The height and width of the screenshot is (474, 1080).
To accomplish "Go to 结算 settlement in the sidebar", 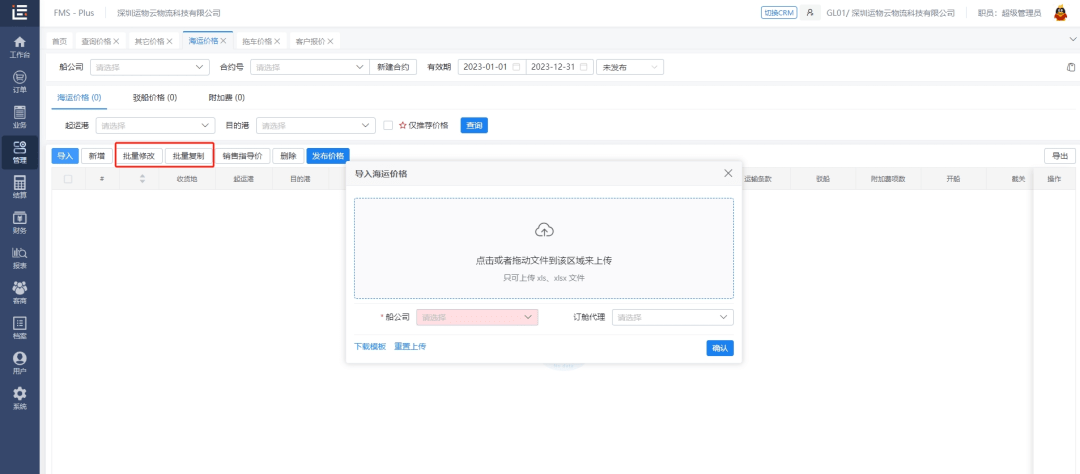I will point(19,188).
